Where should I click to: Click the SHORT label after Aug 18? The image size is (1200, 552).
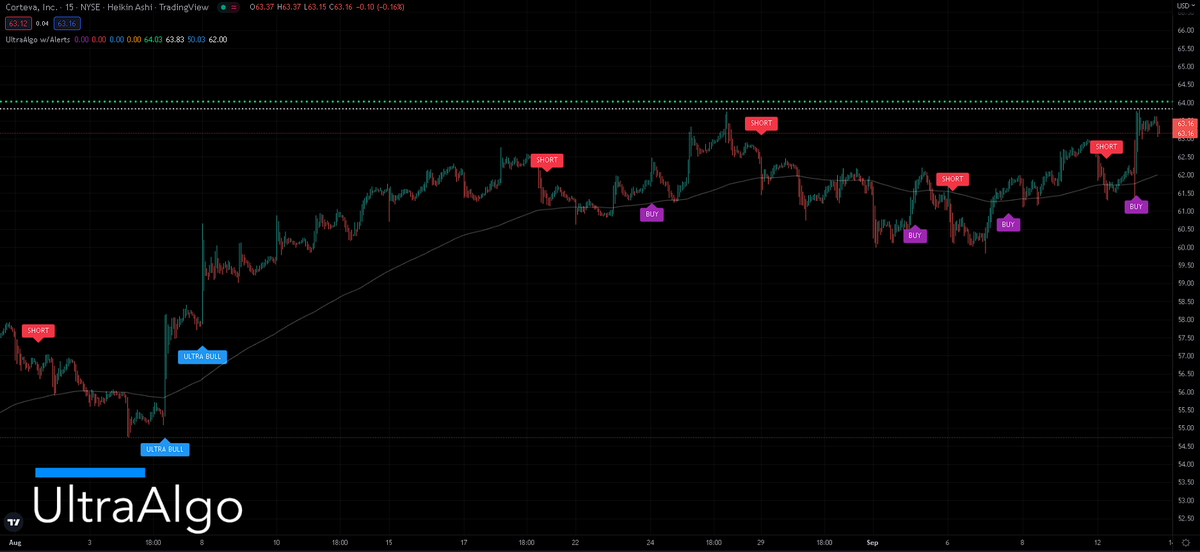pyautogui.click(x=547, y=160)
